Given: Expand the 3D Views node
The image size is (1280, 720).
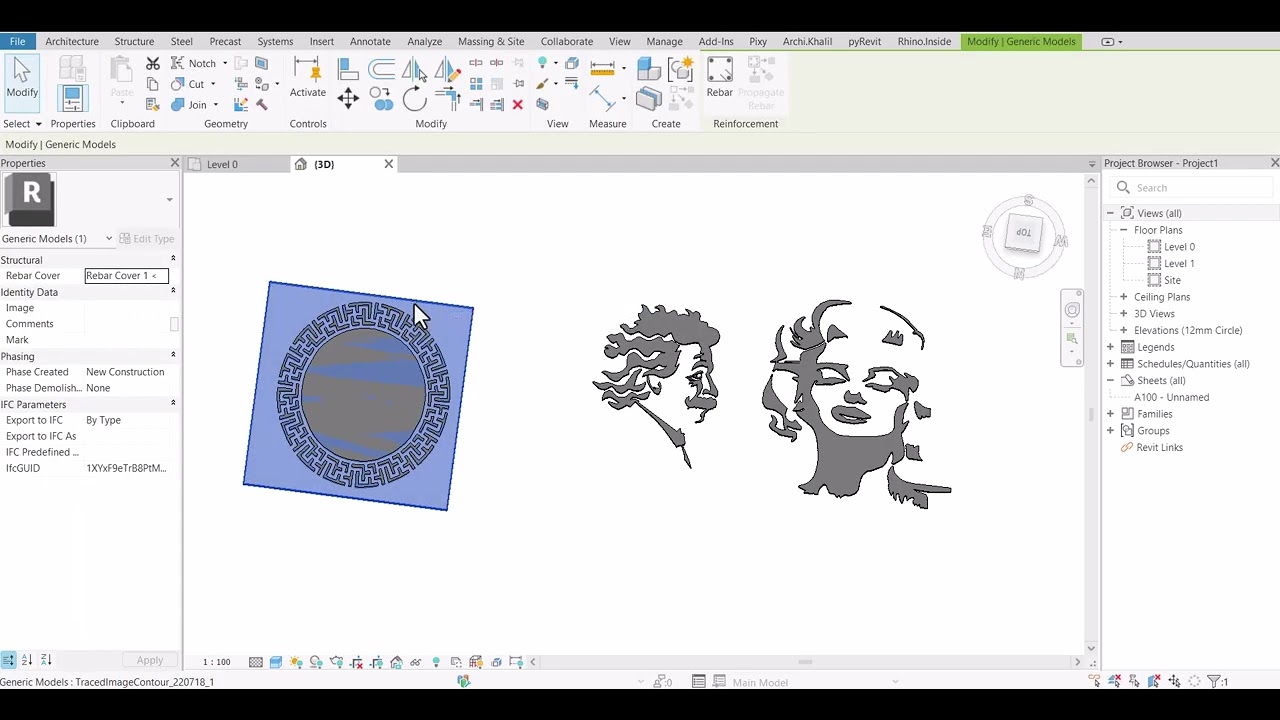Looking at the screenshot, I should [1123, 314].
